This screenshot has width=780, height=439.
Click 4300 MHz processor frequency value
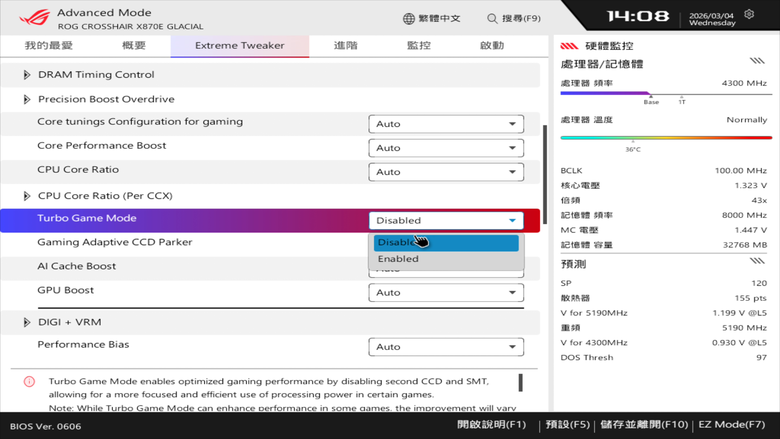click(x=744, y=84)
